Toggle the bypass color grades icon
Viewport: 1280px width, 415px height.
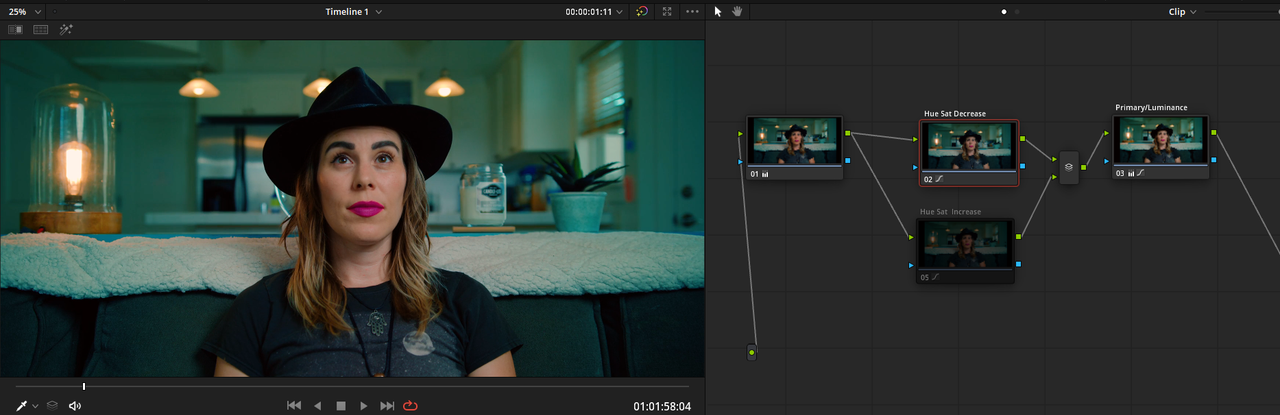(642, 11)
